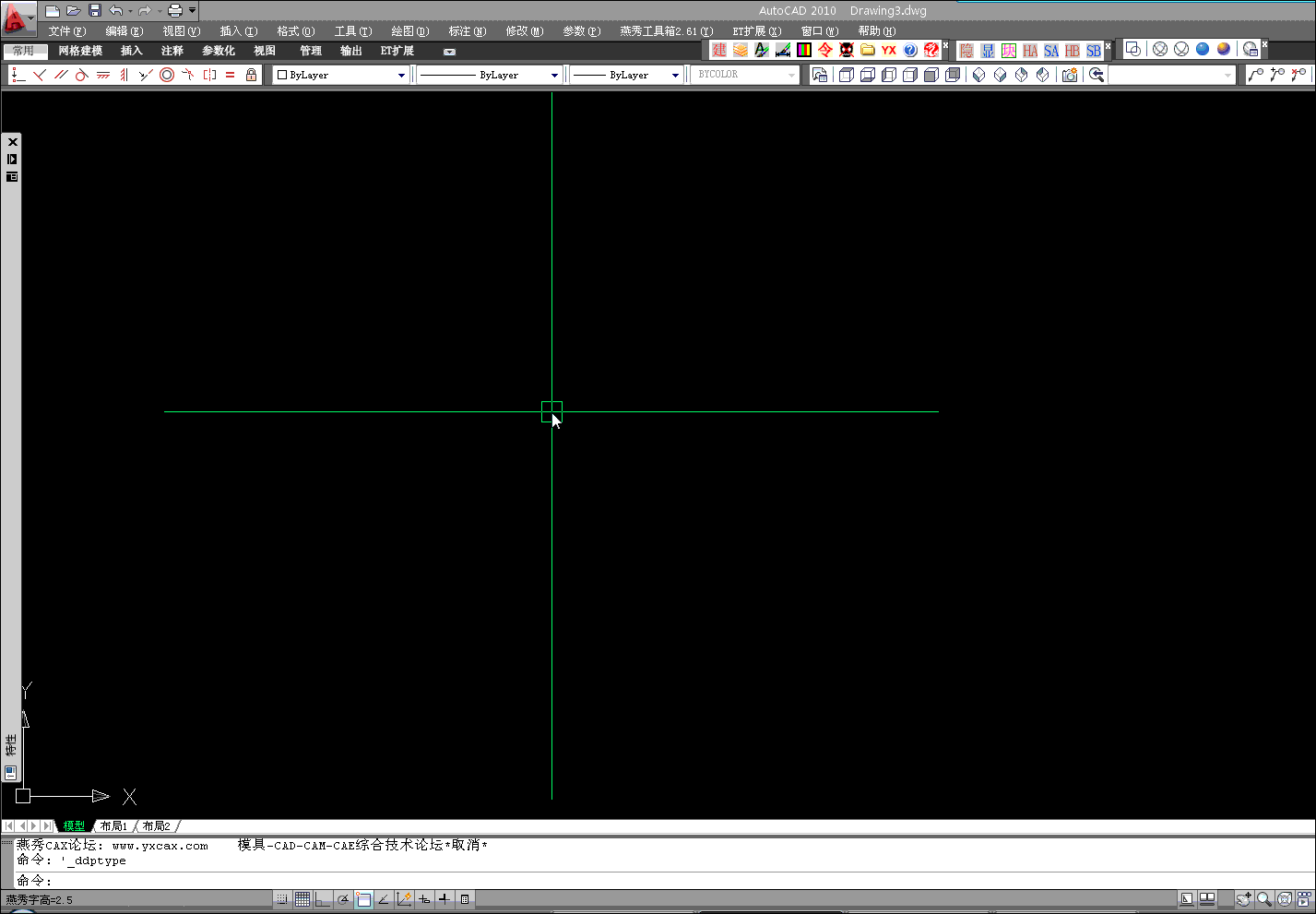The image size is (1316, 914).
Task: Open the 文件(F) menu
Action: tap(66, 31)
